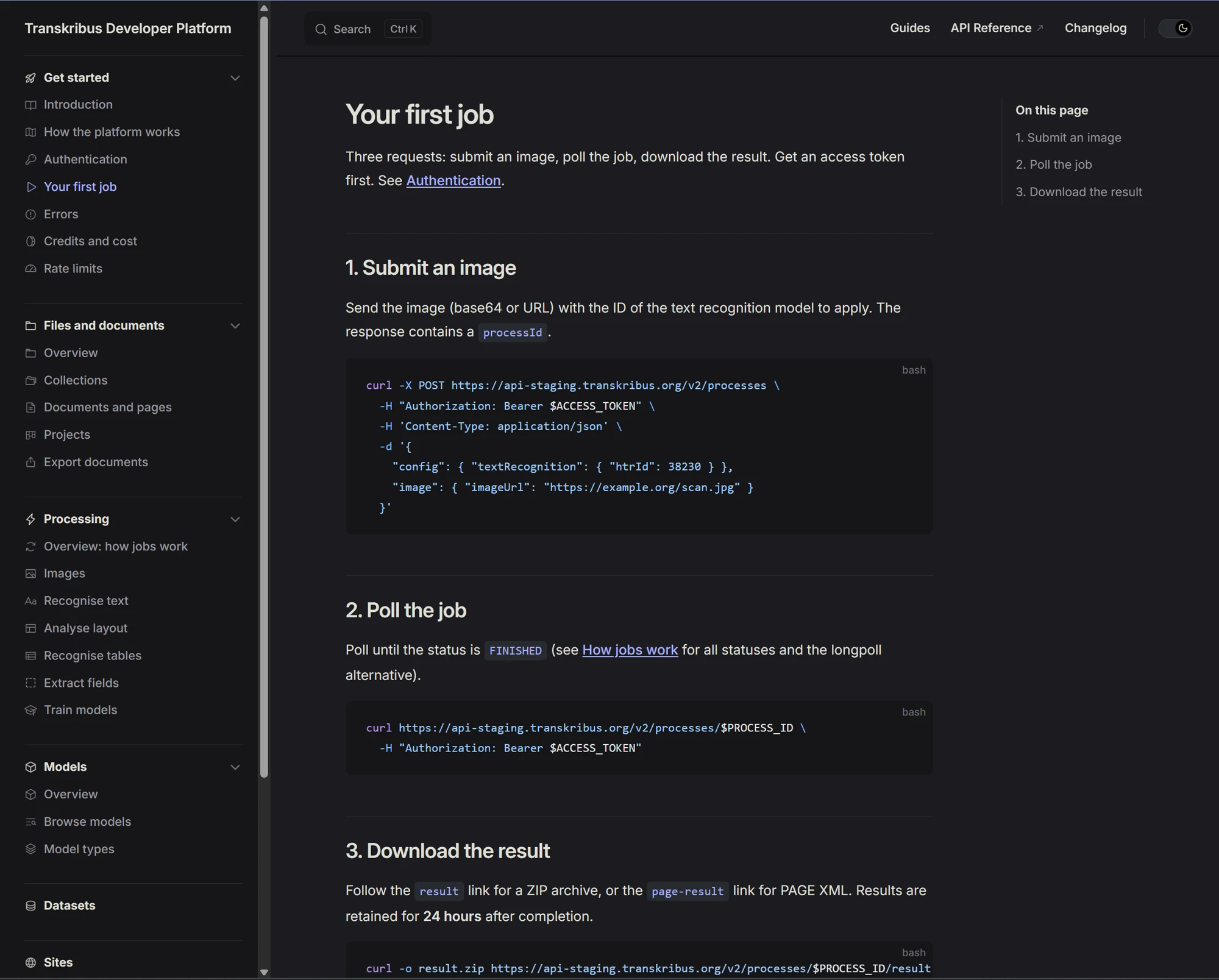
Task: Click the share icon for Export documents
Action: pos(30,463)
